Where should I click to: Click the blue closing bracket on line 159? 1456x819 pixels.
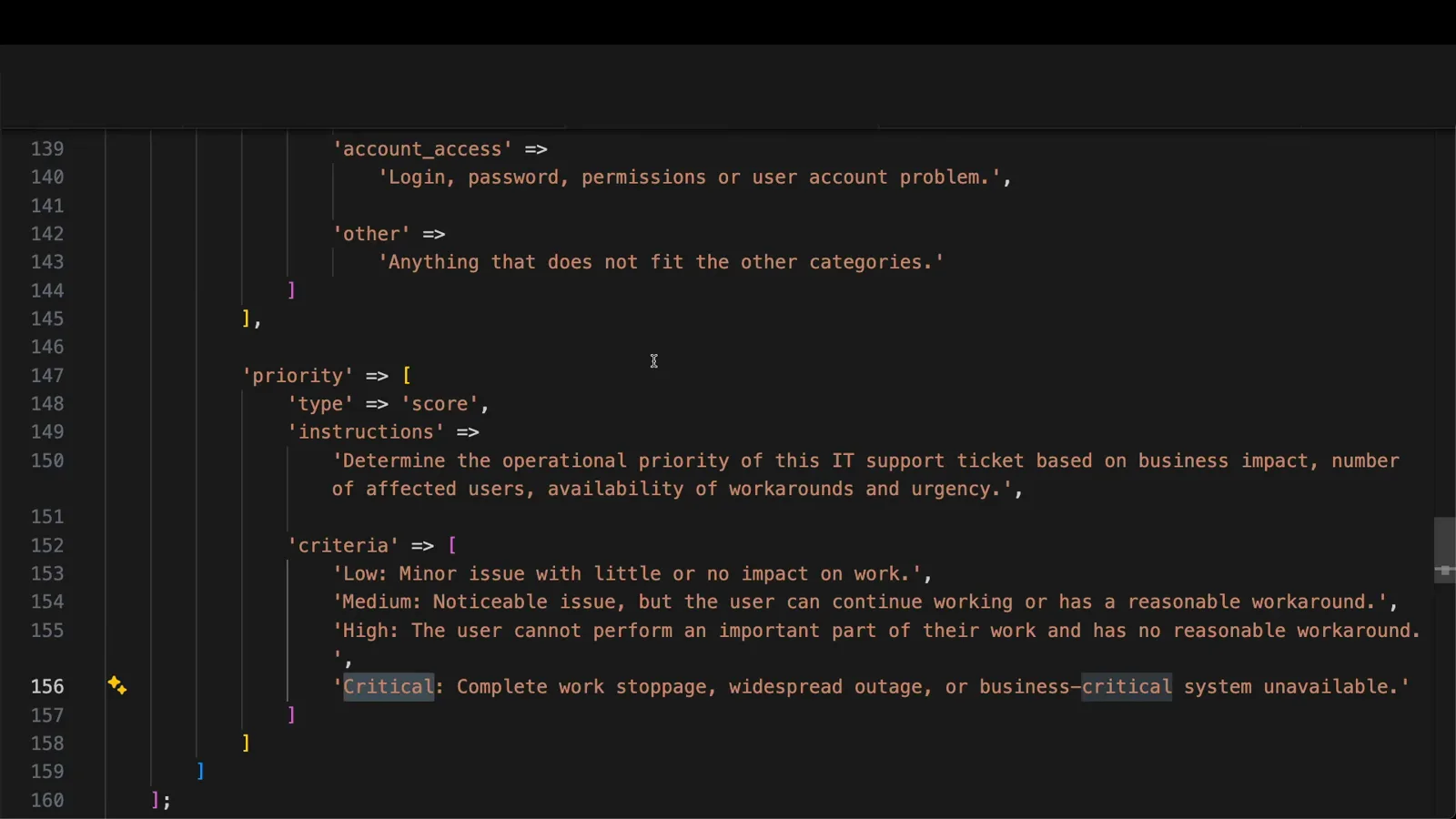click(x=200, y=772)
